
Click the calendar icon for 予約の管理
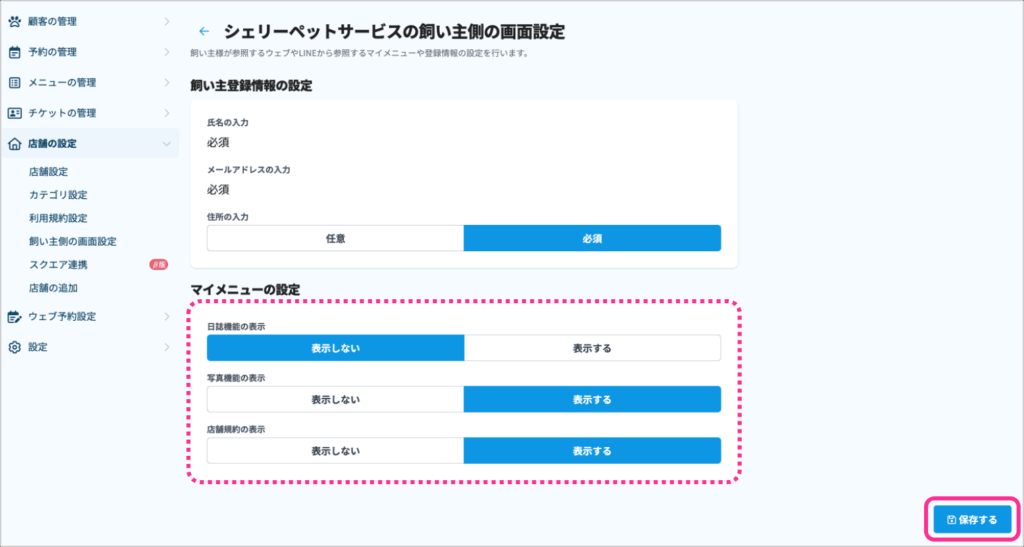14,52
